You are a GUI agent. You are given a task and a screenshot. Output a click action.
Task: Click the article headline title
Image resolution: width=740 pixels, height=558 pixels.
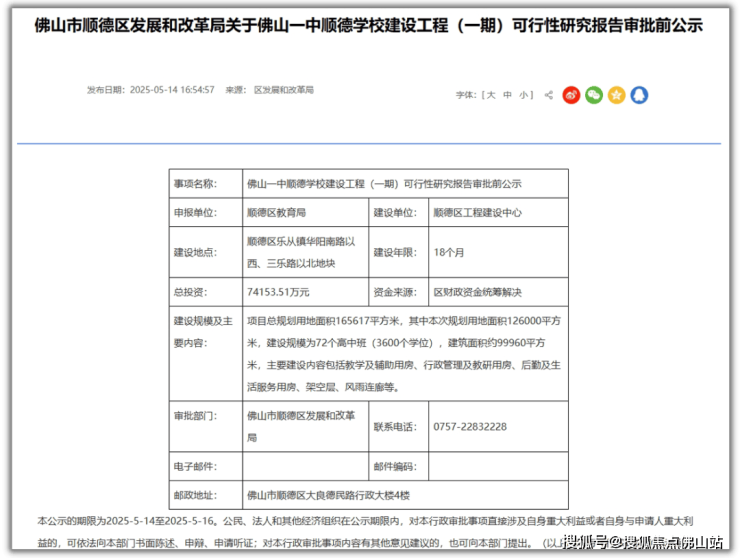pyautogui.click(x=369, y=26)
